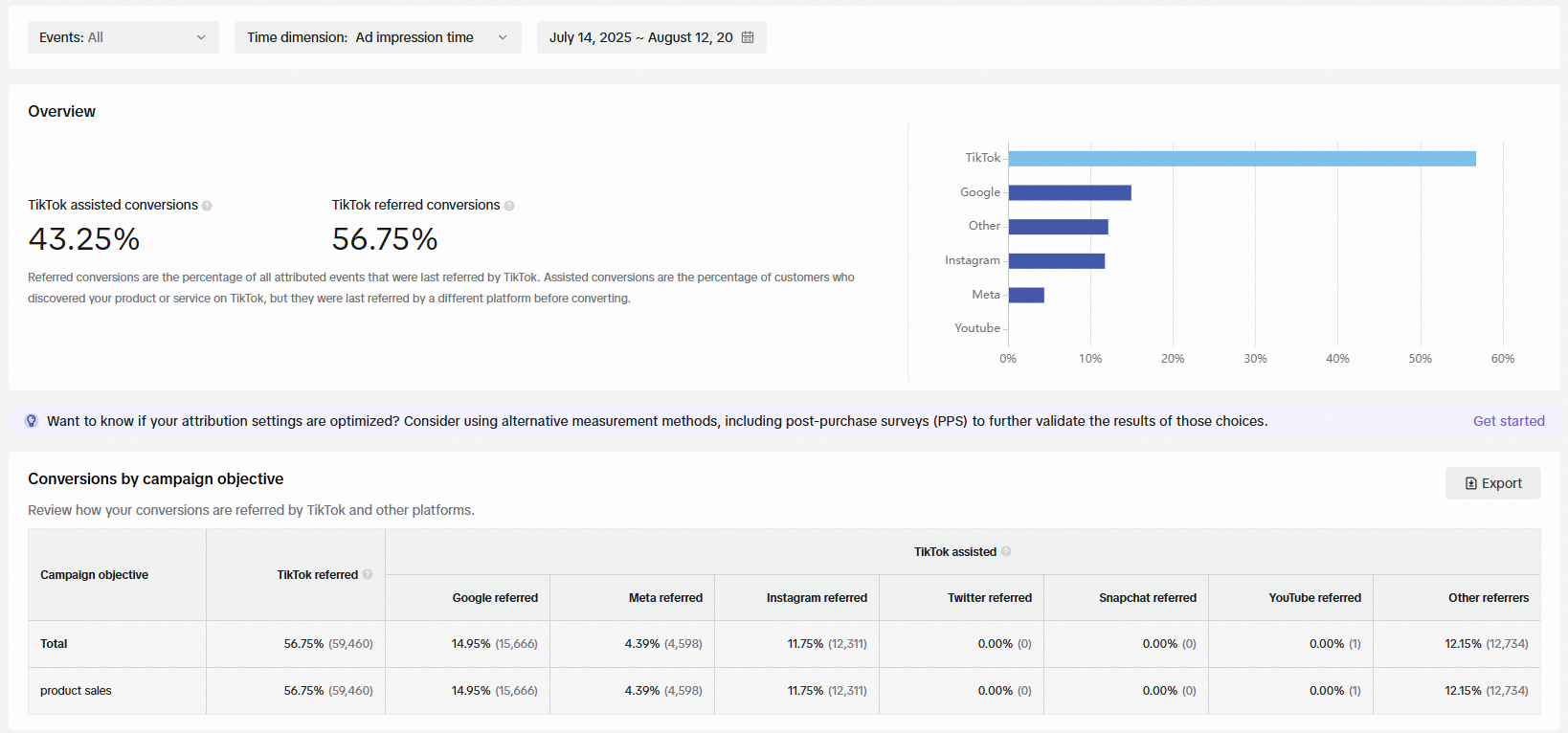Image resolution: width=1568 pixels, height=733 pixels.
Task: Select the product sales table row
Action: point(784,691)
